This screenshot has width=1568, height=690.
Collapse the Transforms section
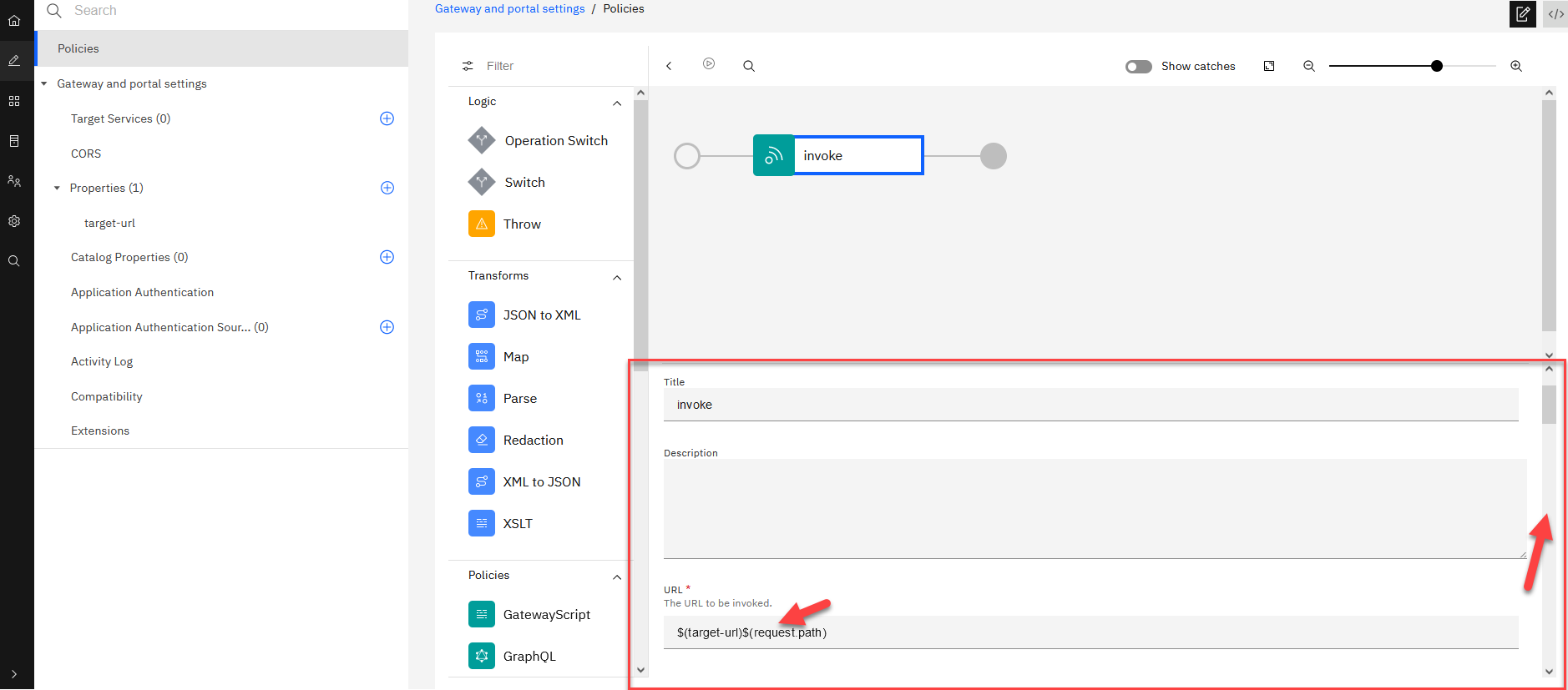[x=617, y=278]
